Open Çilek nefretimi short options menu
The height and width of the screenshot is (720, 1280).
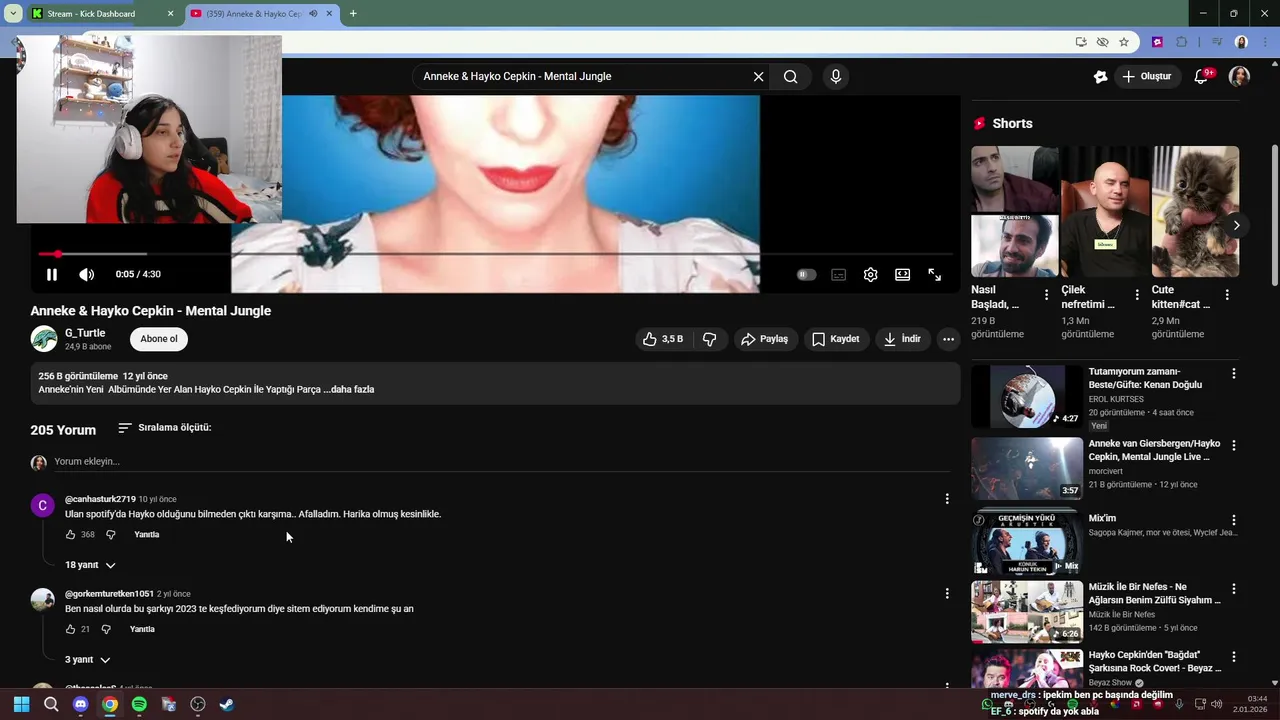[x=1137, y=295]
